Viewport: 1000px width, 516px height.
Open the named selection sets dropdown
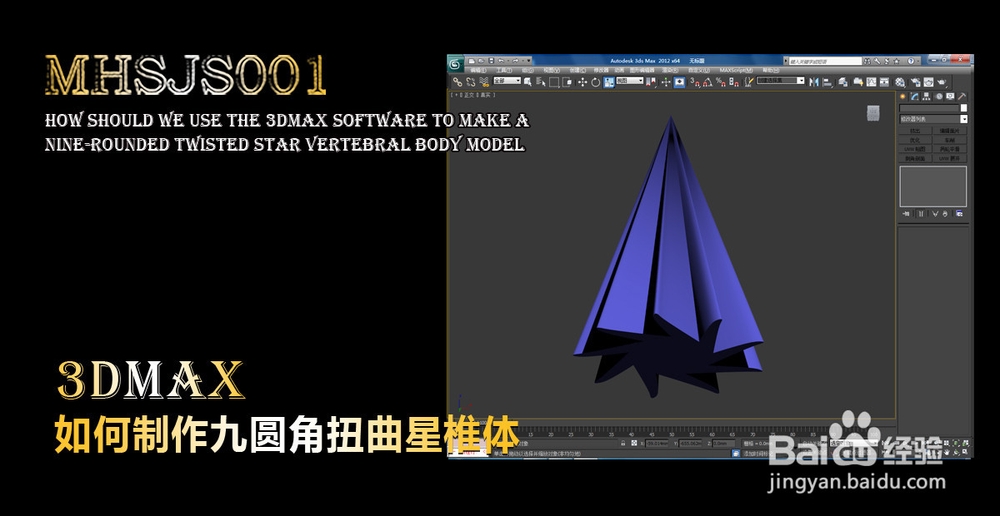(781, 80)
